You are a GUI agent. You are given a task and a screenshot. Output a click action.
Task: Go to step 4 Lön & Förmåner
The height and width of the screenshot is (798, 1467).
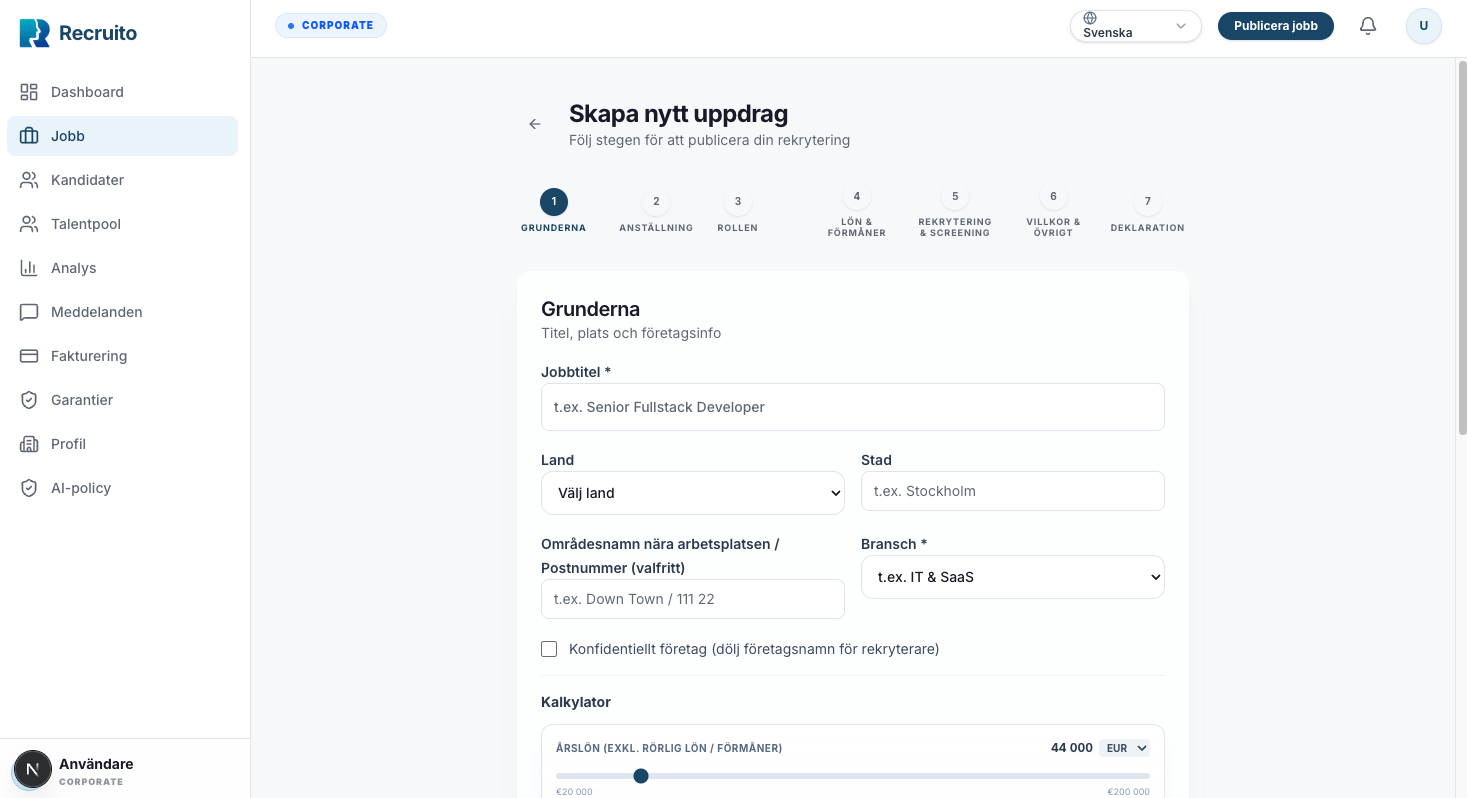pos(856,212)
